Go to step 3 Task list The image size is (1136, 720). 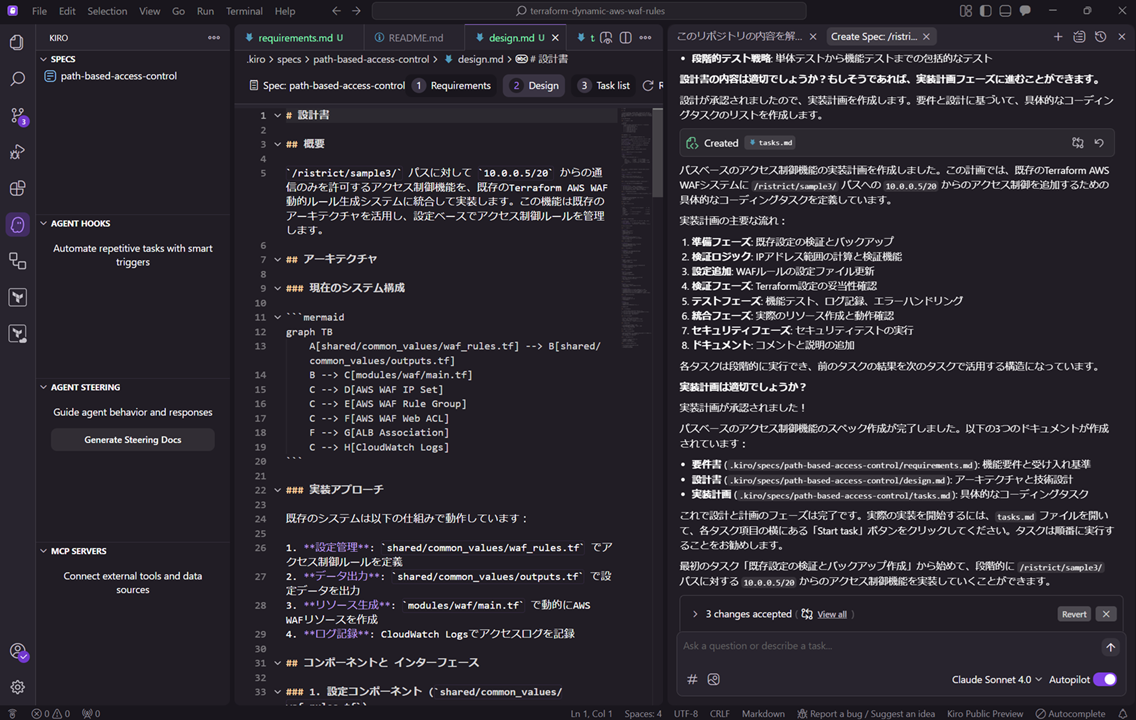point(604,85)
